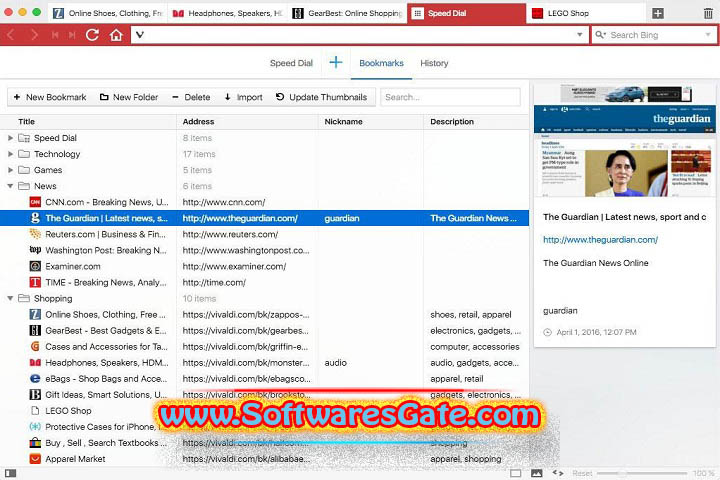The width and height of the screenshot is (720, 480).
Task: Open the search engine dropdown arrow
Action: coord(708,35)
